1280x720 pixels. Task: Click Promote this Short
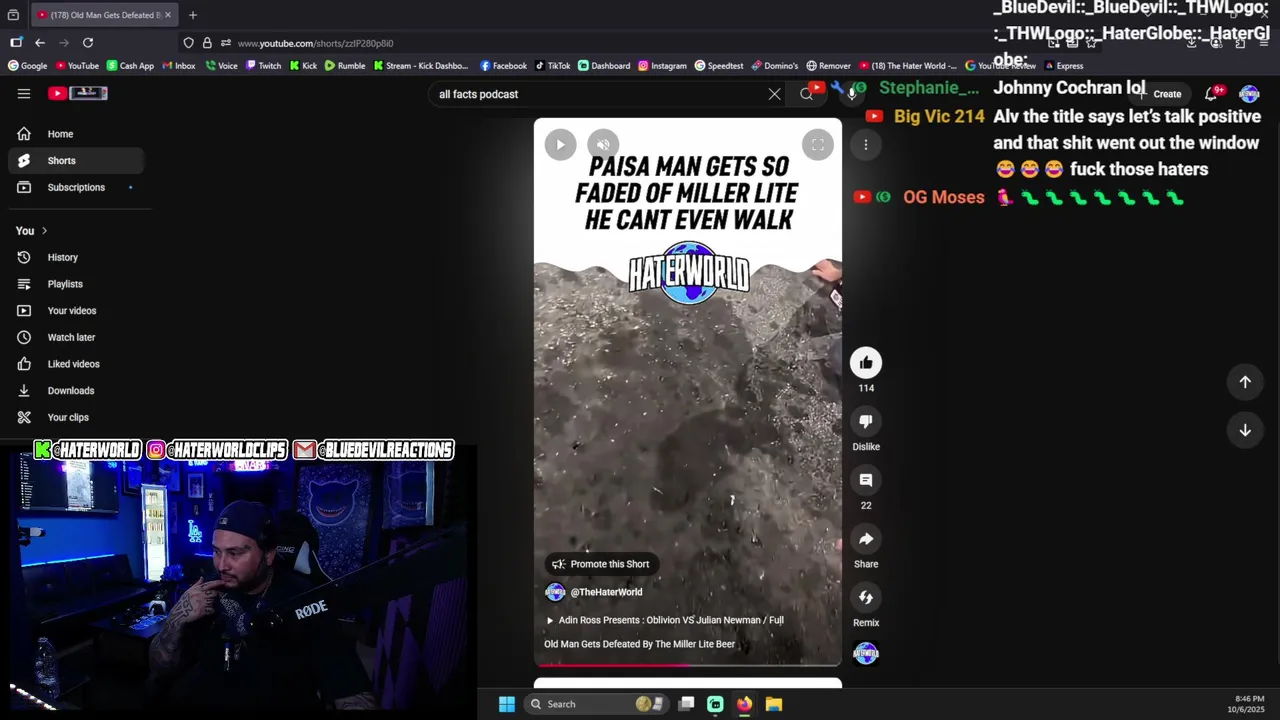600,564
